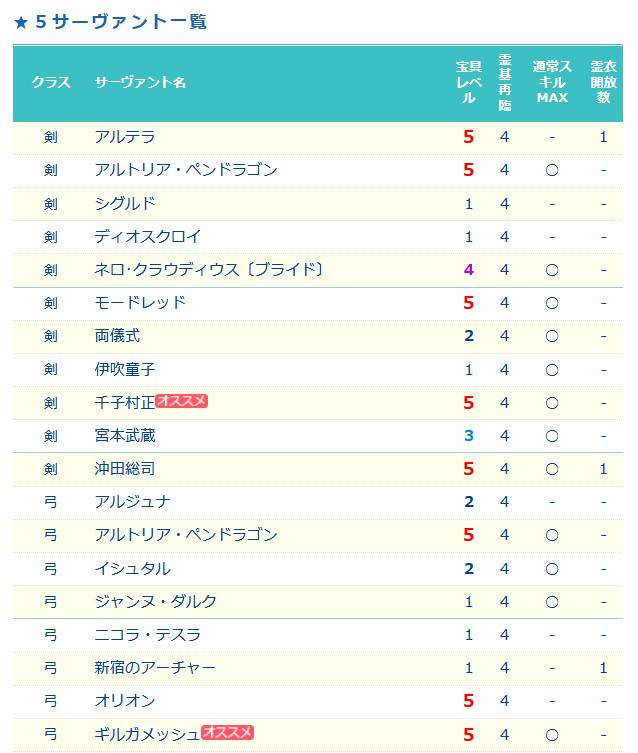Click skill MAX circle for 宮本武蔵
638x753 pixels.
552,436
